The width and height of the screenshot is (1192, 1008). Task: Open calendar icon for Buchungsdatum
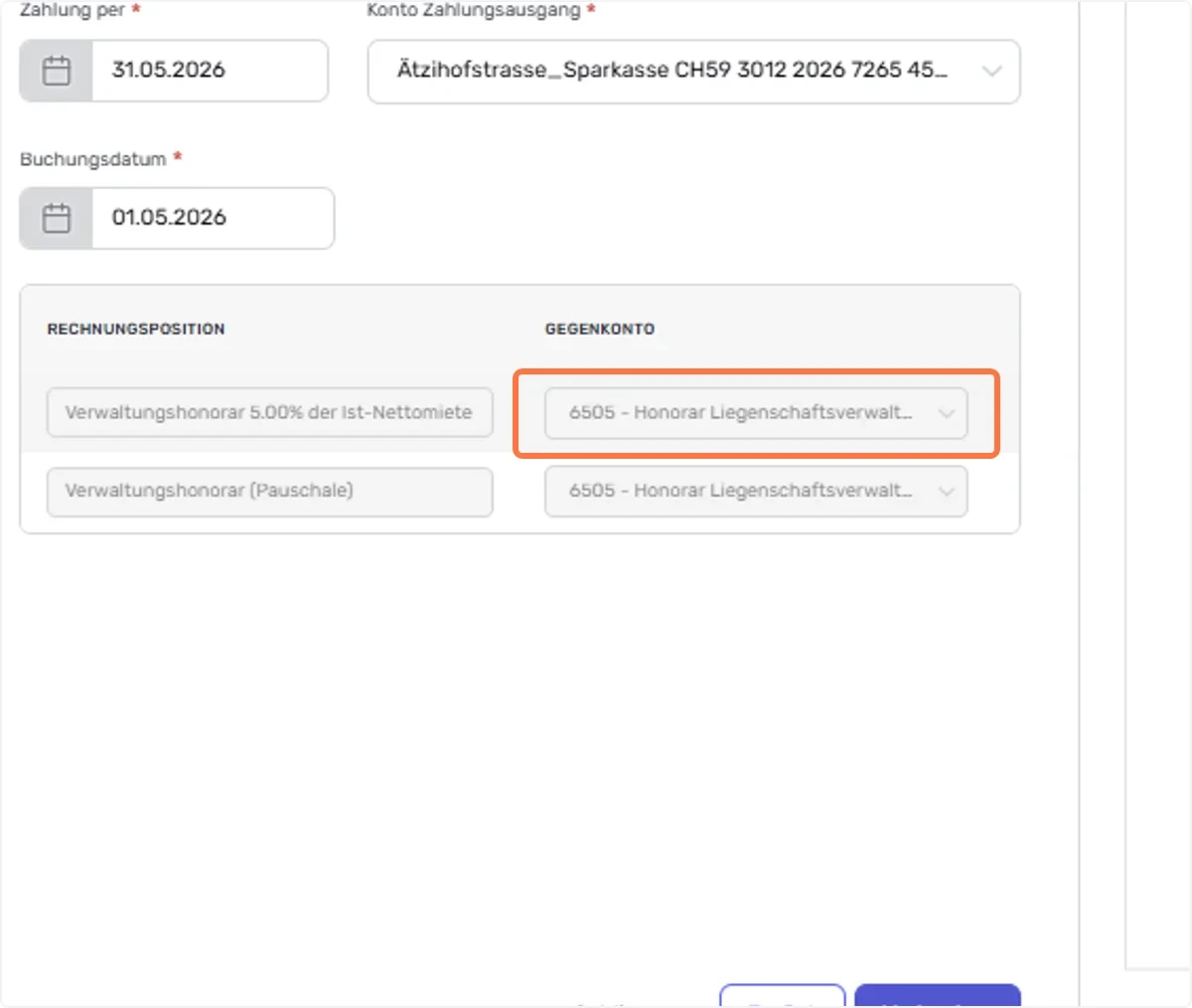pyautogui.click(x=57, y=218)
